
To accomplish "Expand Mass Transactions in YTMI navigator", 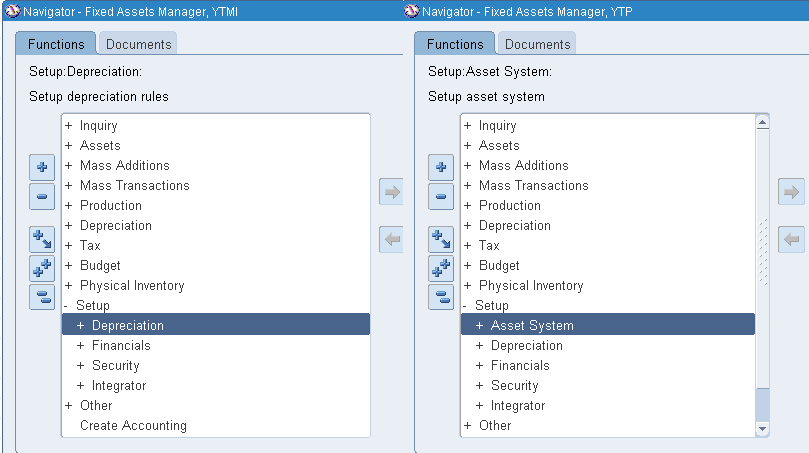I will click(x=69, y=186).
